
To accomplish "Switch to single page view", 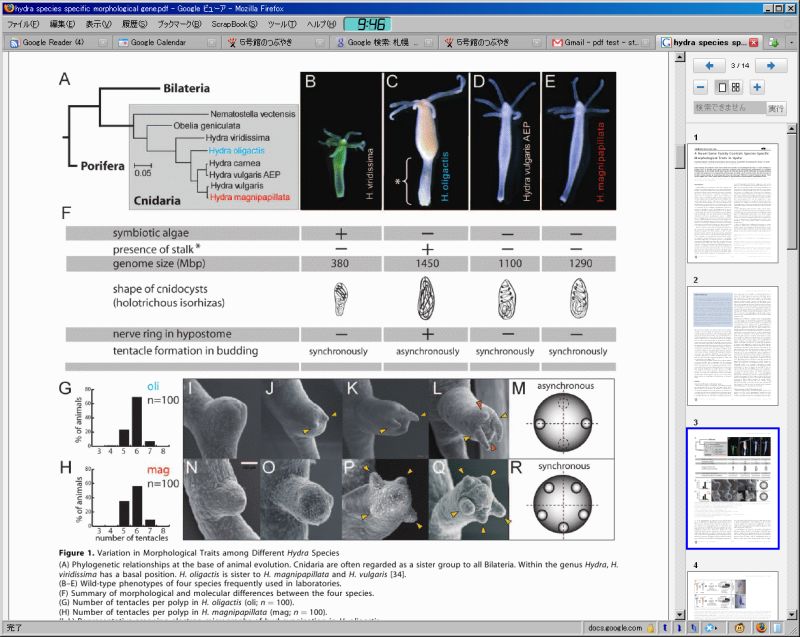I will point(722,87).
